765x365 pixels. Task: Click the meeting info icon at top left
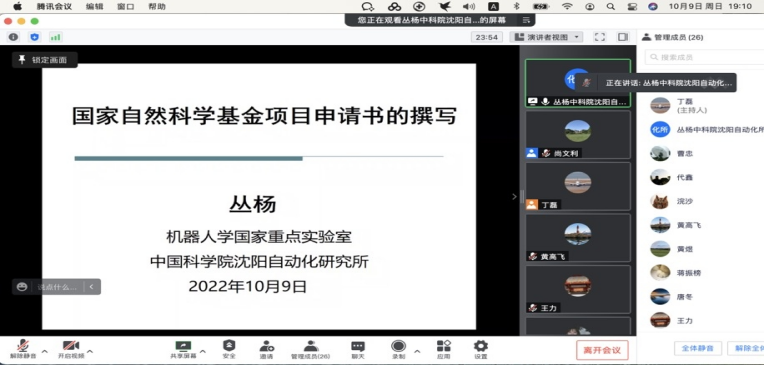[x=13, y=37]
